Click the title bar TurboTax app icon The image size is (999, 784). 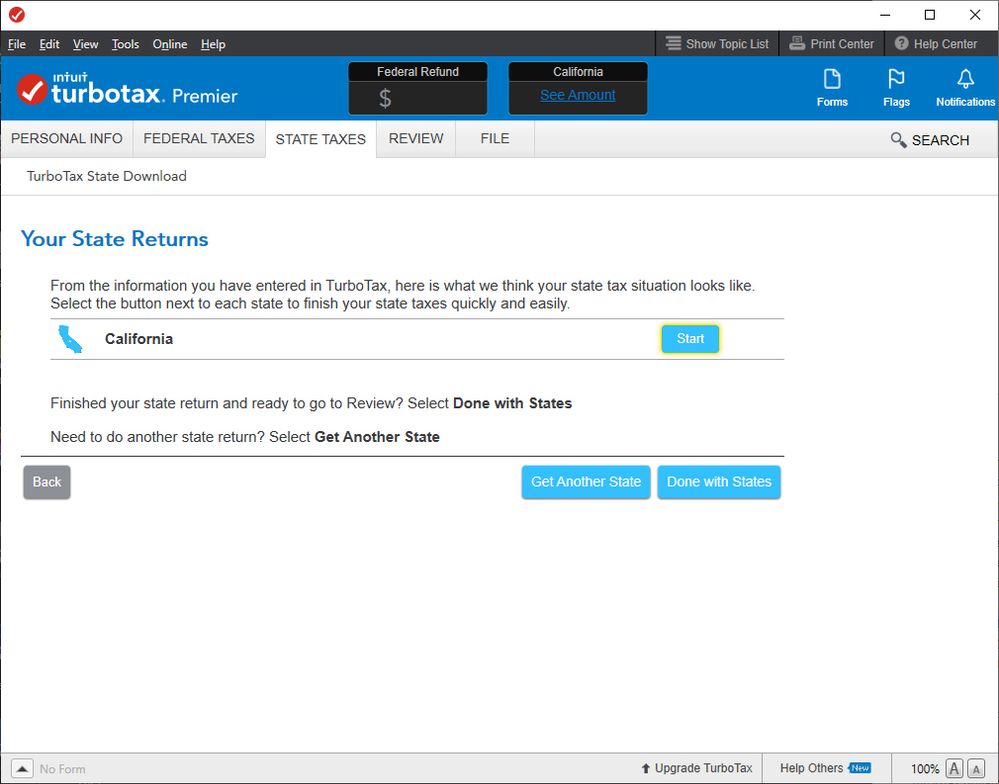pyautogui.click(x=17, y=15)
